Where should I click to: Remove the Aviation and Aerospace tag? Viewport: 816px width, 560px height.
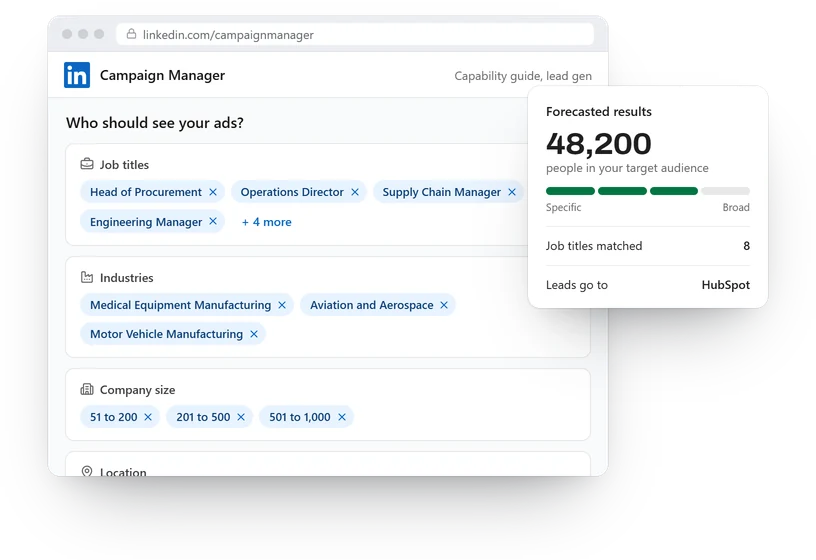(x=444, y=305)
